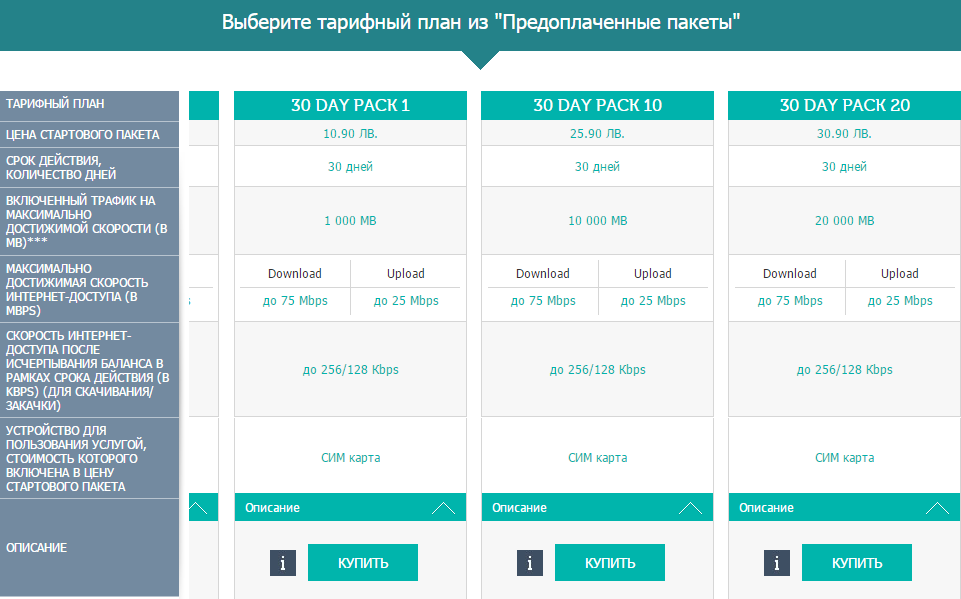Click info icon for 30 Day Pack 1
Screen dimensions: 961x599
283,563
